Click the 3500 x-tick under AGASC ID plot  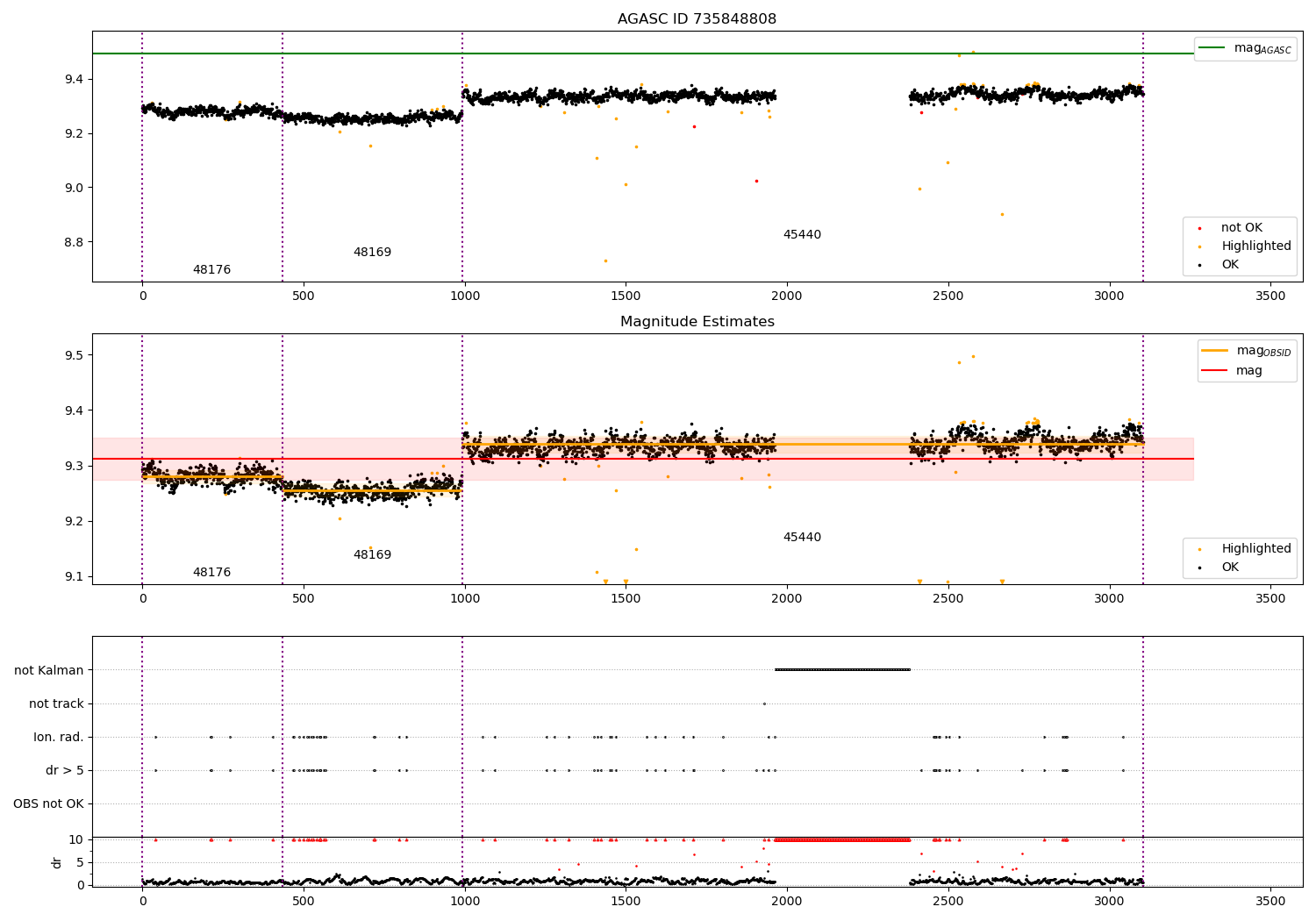point(1270,296)
